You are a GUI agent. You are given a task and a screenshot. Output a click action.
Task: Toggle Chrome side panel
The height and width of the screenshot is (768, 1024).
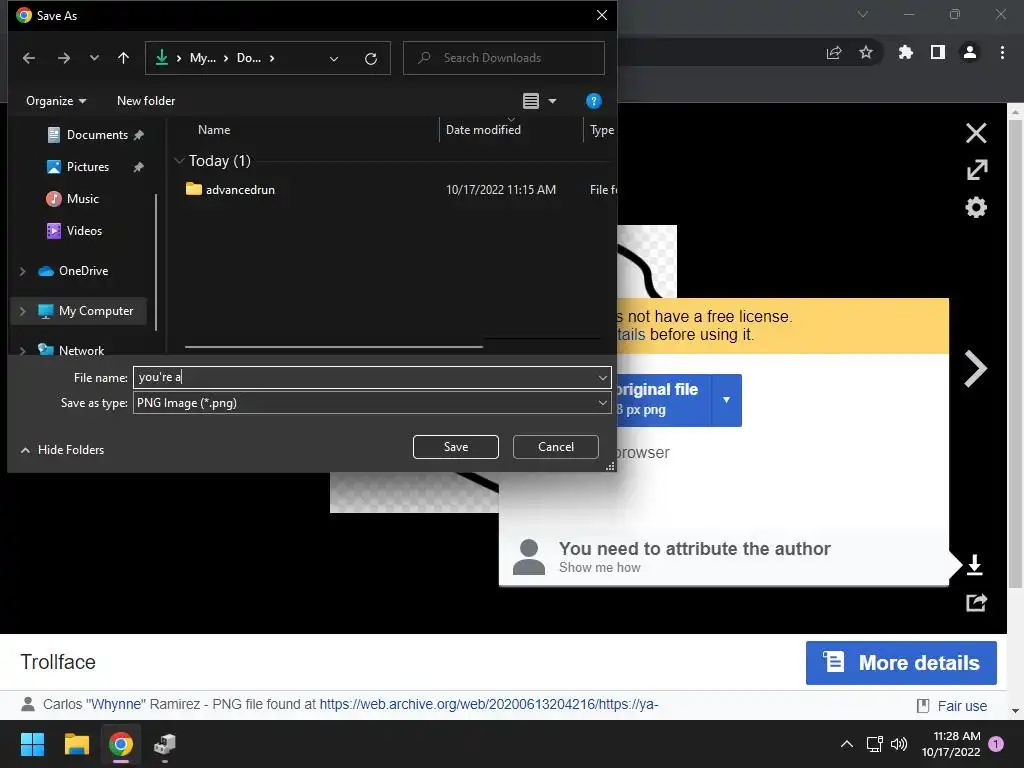tap(938, 52)
